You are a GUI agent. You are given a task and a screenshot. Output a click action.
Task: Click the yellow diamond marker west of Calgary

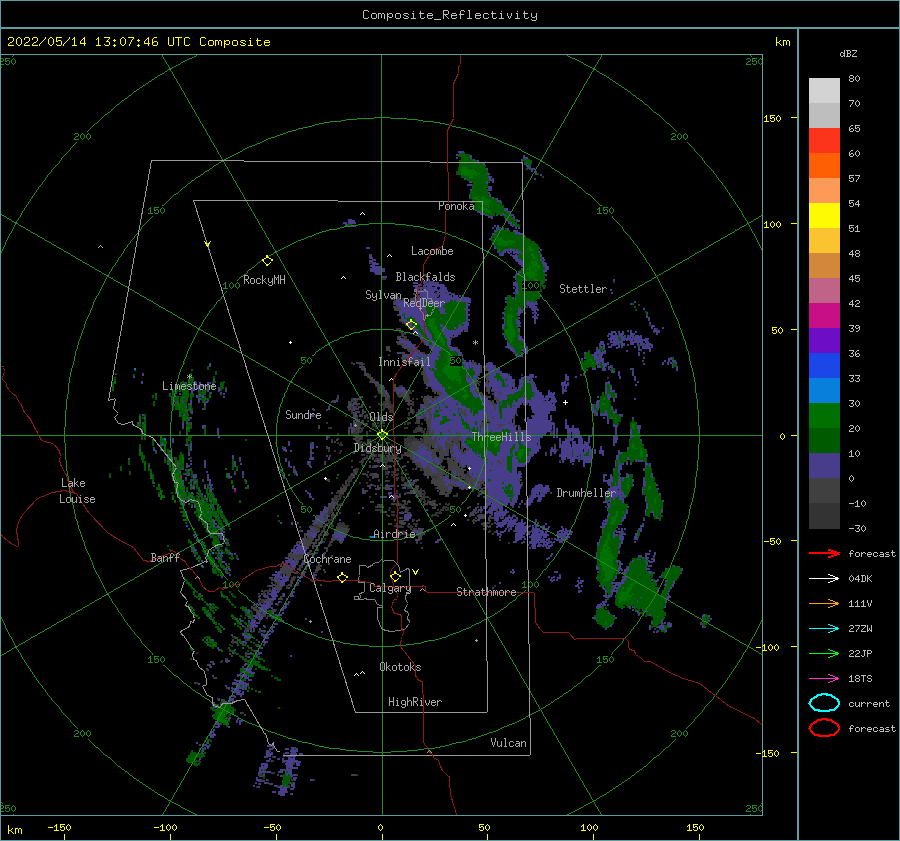(343, 577)
